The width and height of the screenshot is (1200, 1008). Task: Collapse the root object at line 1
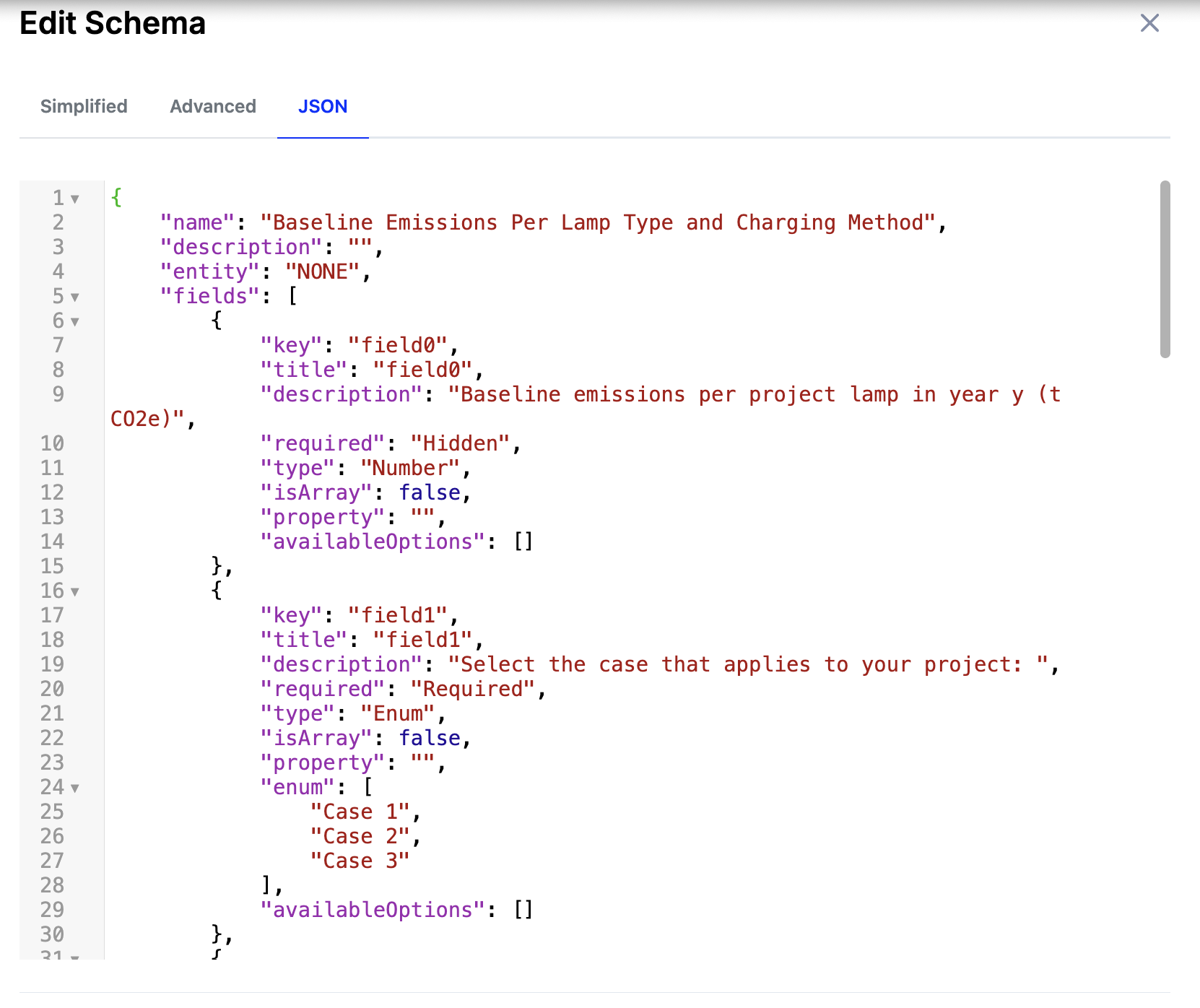point(75,199)
